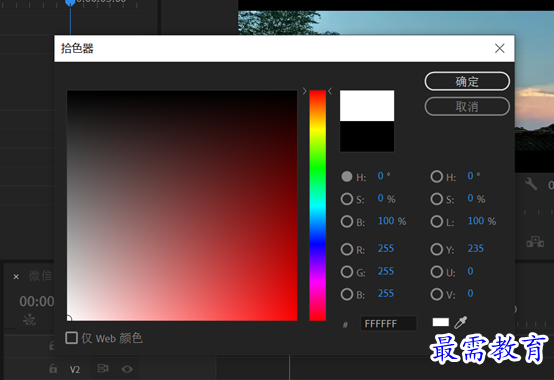The image size is (554, 380).
Task: Select HSB H radio button
Action: (x=347, y=177)
